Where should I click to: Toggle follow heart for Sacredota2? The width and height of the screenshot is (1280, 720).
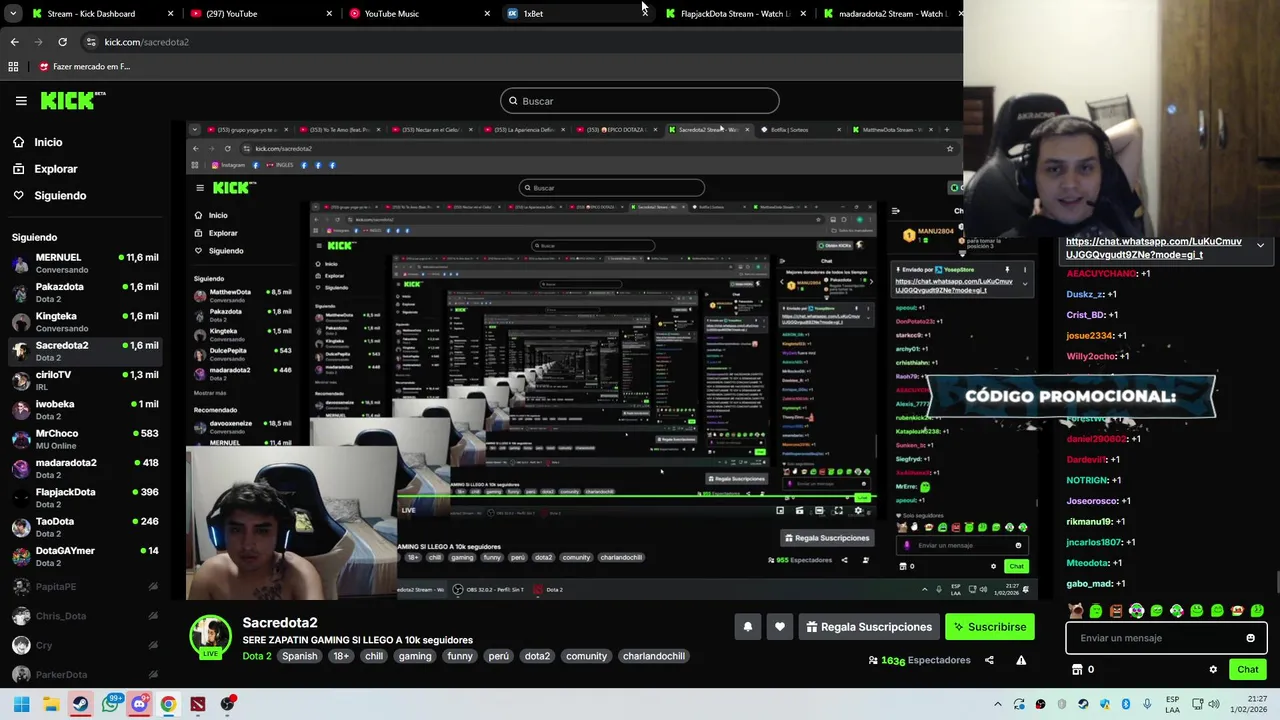pos(780,627)
